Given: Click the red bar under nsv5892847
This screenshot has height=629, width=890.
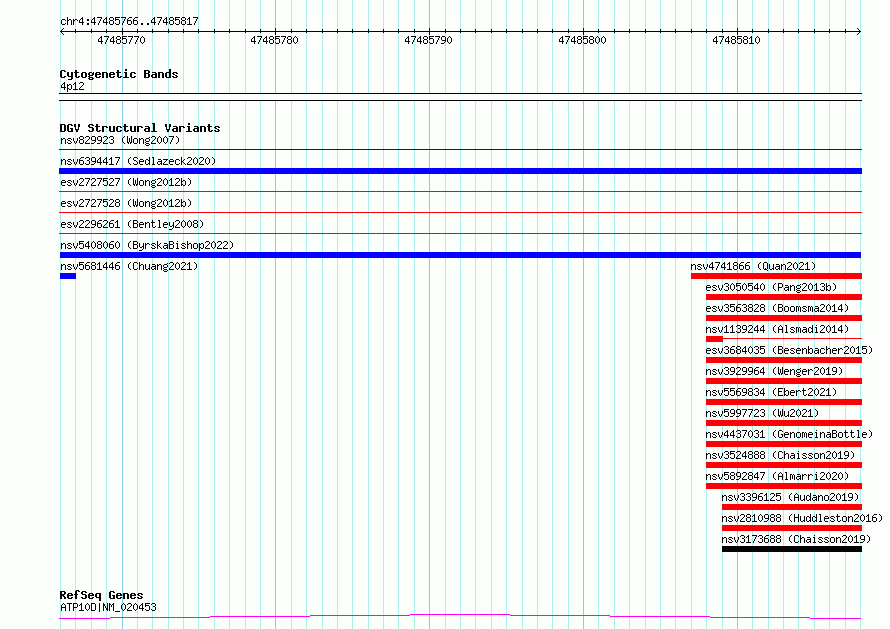Looking at the screenshot, I should [x=784, y=486].
